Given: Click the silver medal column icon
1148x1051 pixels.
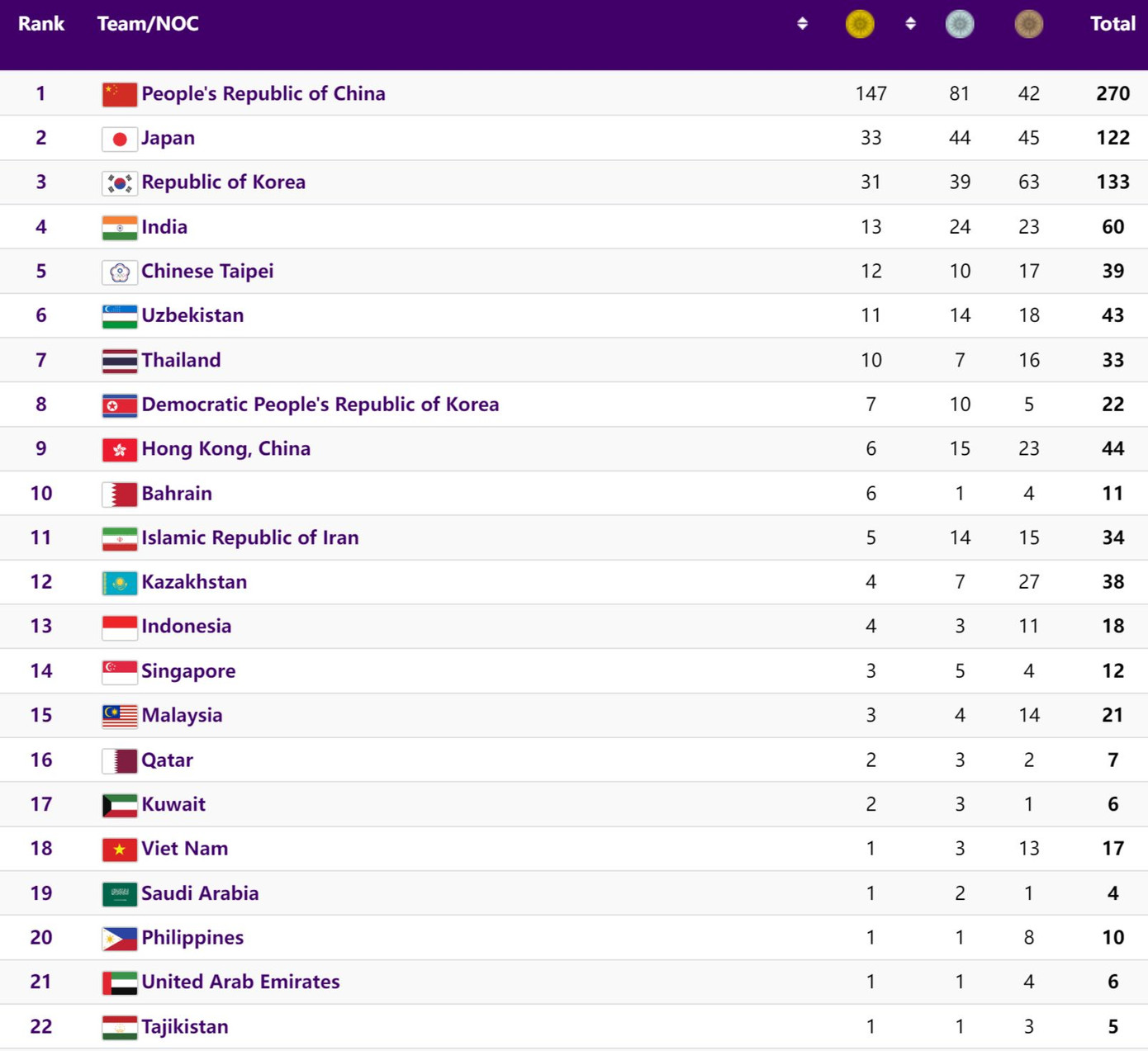Looking at the screenshot, I should click(959, 24).
